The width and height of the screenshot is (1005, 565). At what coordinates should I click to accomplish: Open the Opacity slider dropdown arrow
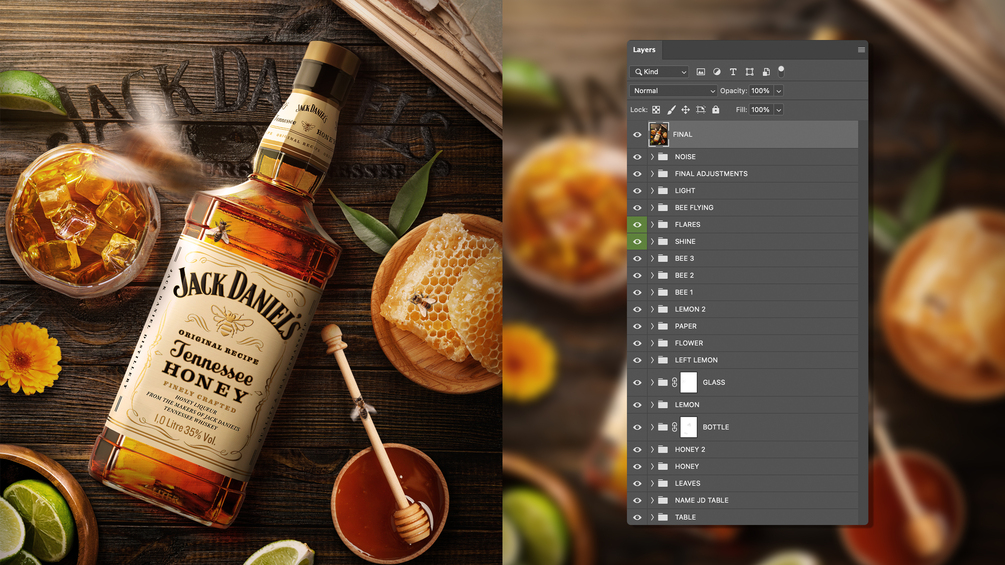[779, 91]
